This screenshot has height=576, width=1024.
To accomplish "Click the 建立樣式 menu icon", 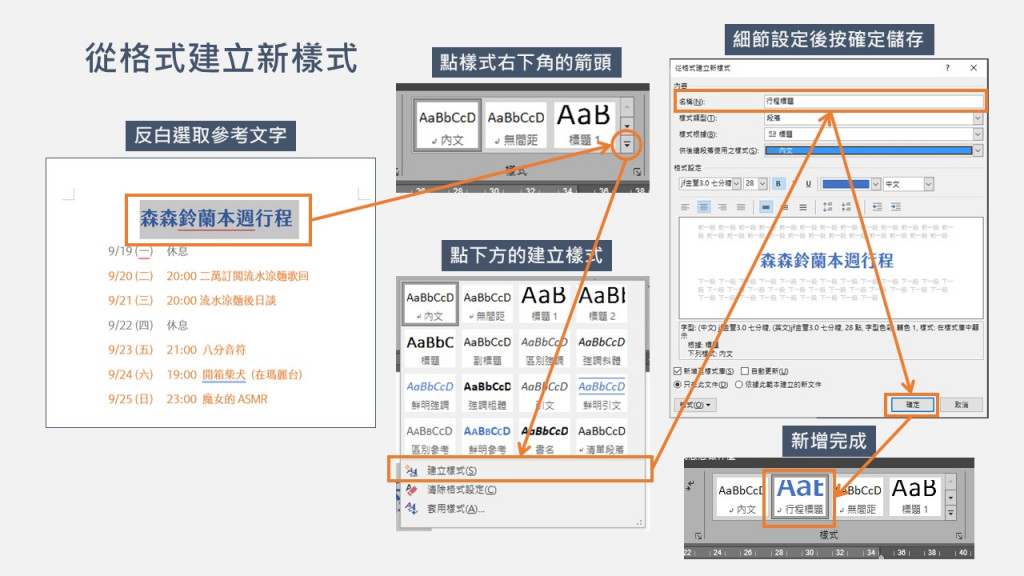I will click(x=411, y=470).
